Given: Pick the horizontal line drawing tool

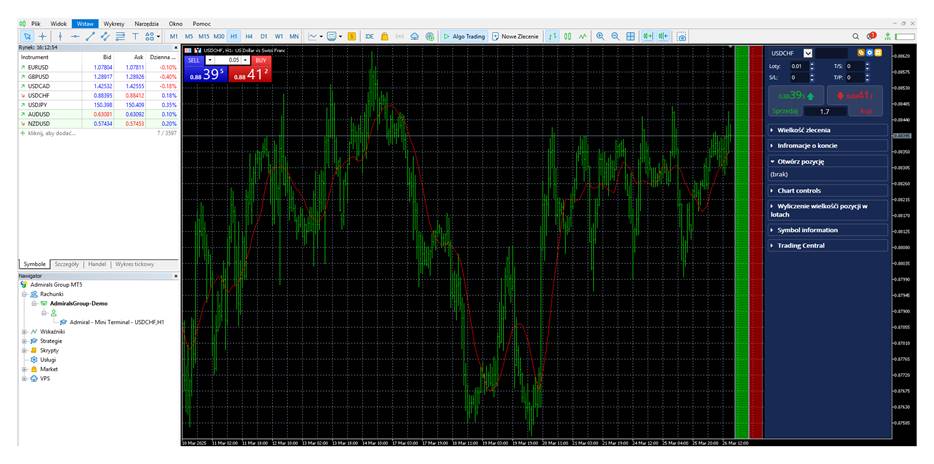Looking at the screenshot, I should click(x=75, y=36).
